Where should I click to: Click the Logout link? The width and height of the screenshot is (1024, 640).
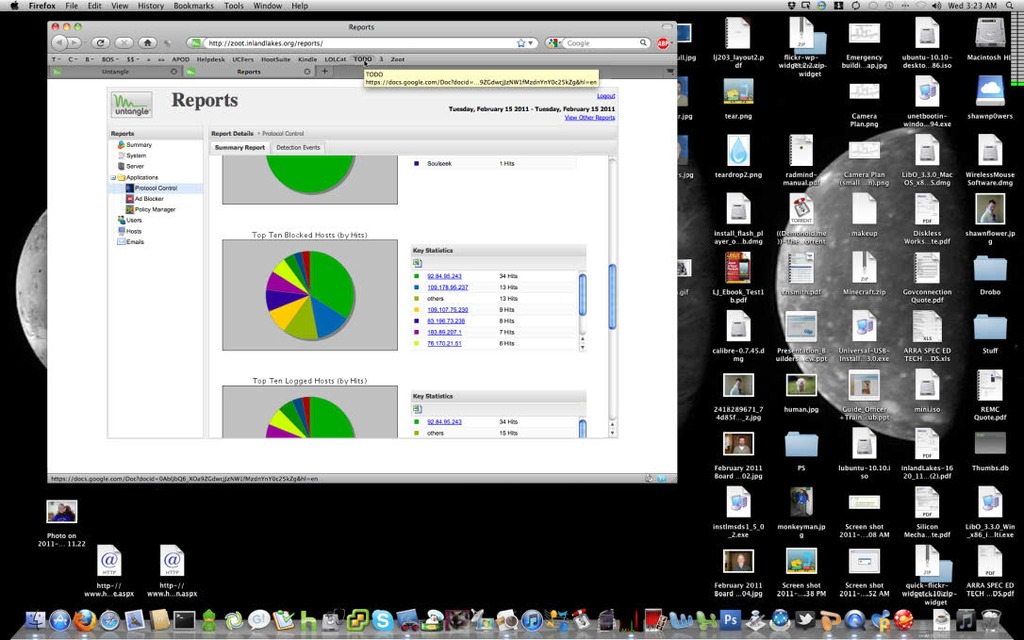[x=606, y=96]
